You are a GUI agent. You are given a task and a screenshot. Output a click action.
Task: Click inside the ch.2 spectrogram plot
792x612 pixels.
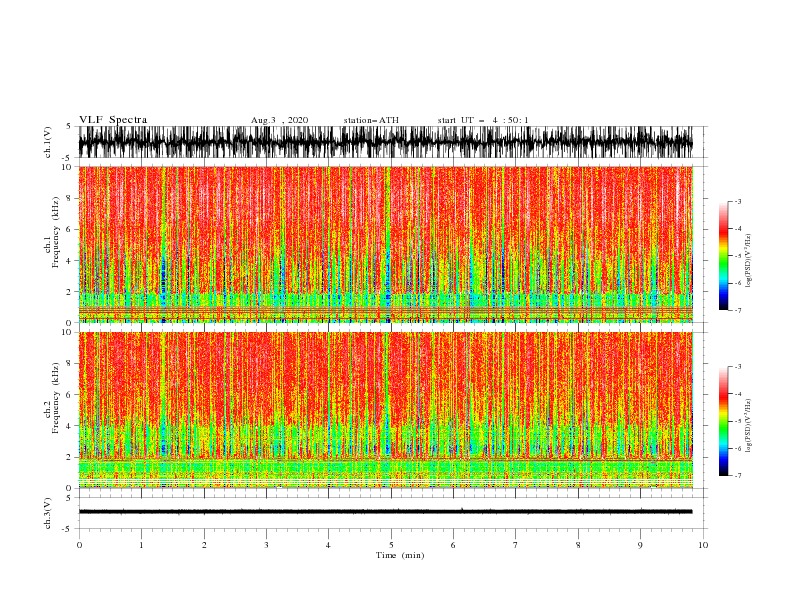point(385,410)
